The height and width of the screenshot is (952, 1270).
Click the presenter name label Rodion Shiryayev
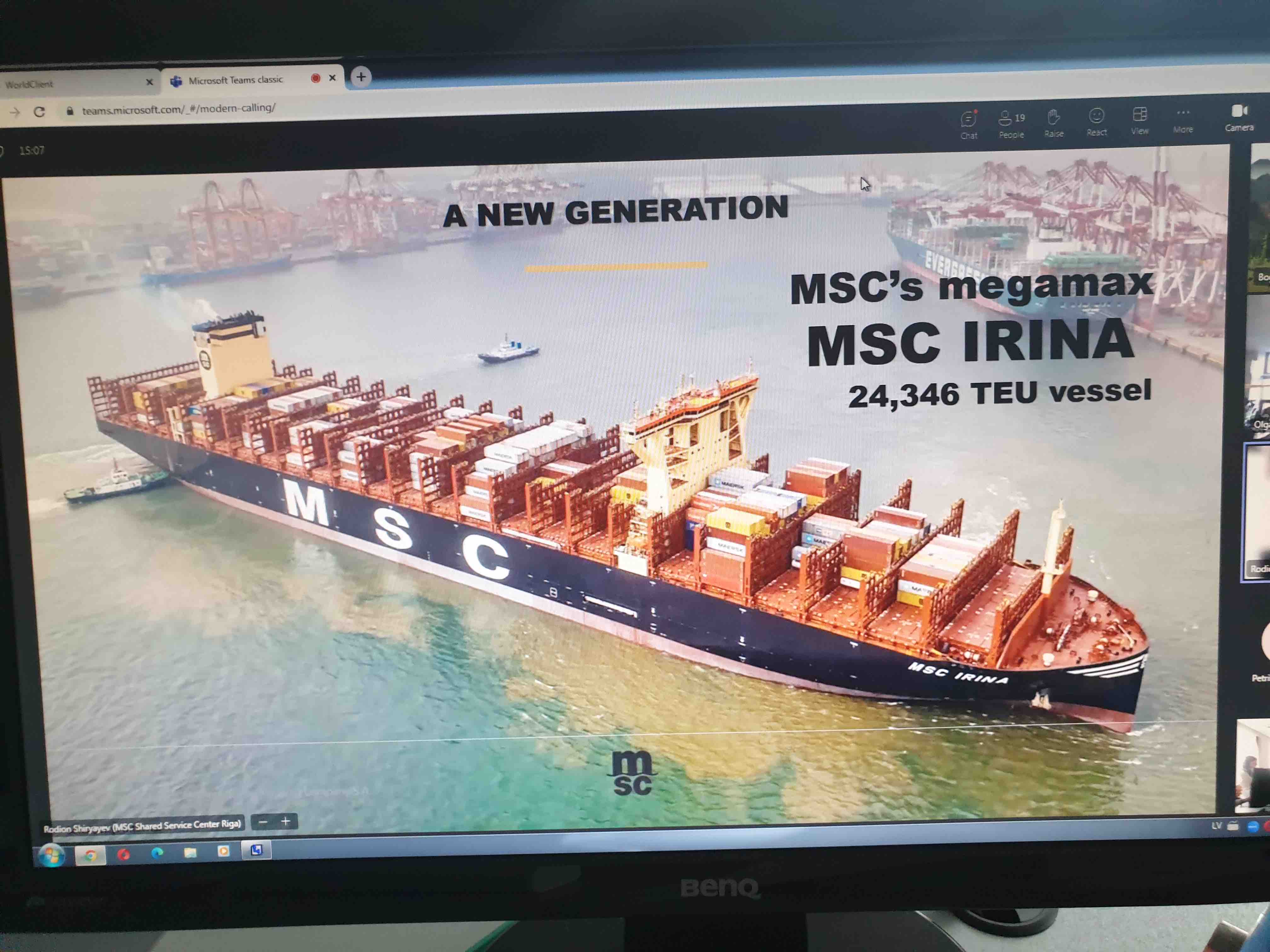(142, 826)
